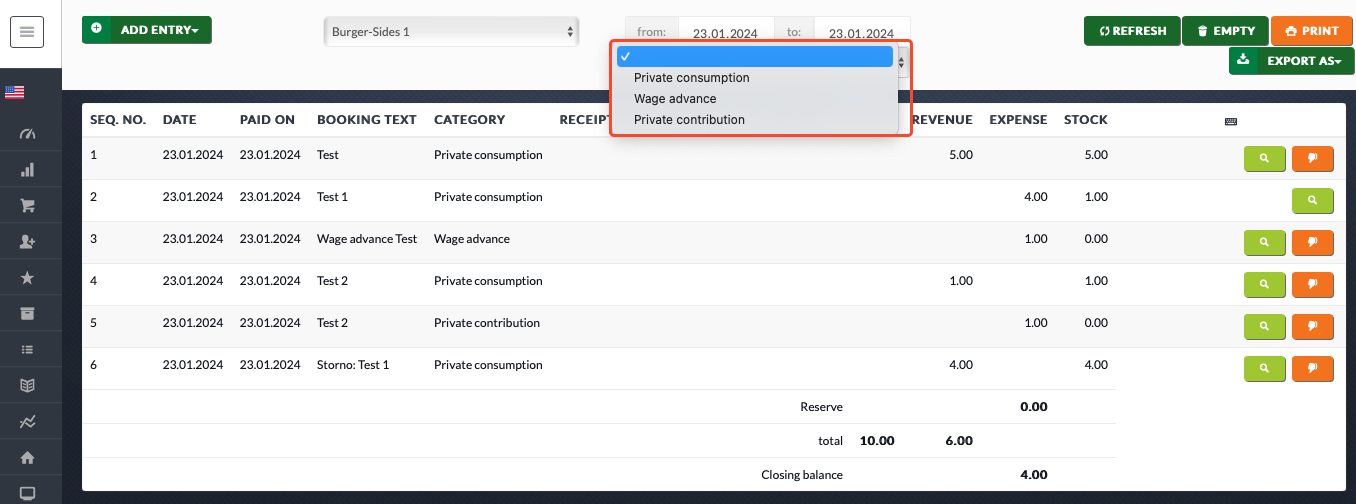Click booking text 'Storno: Test 1'
Image resolution: width=1356 pixels, height=504 pixels.
(x=353, y=366)
